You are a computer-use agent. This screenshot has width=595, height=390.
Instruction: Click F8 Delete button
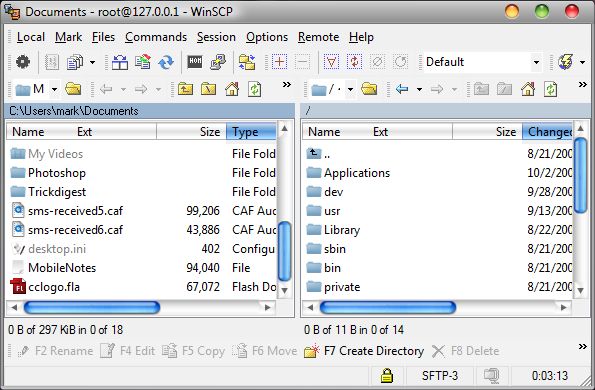pyautogui.click(x=465, y=351)
